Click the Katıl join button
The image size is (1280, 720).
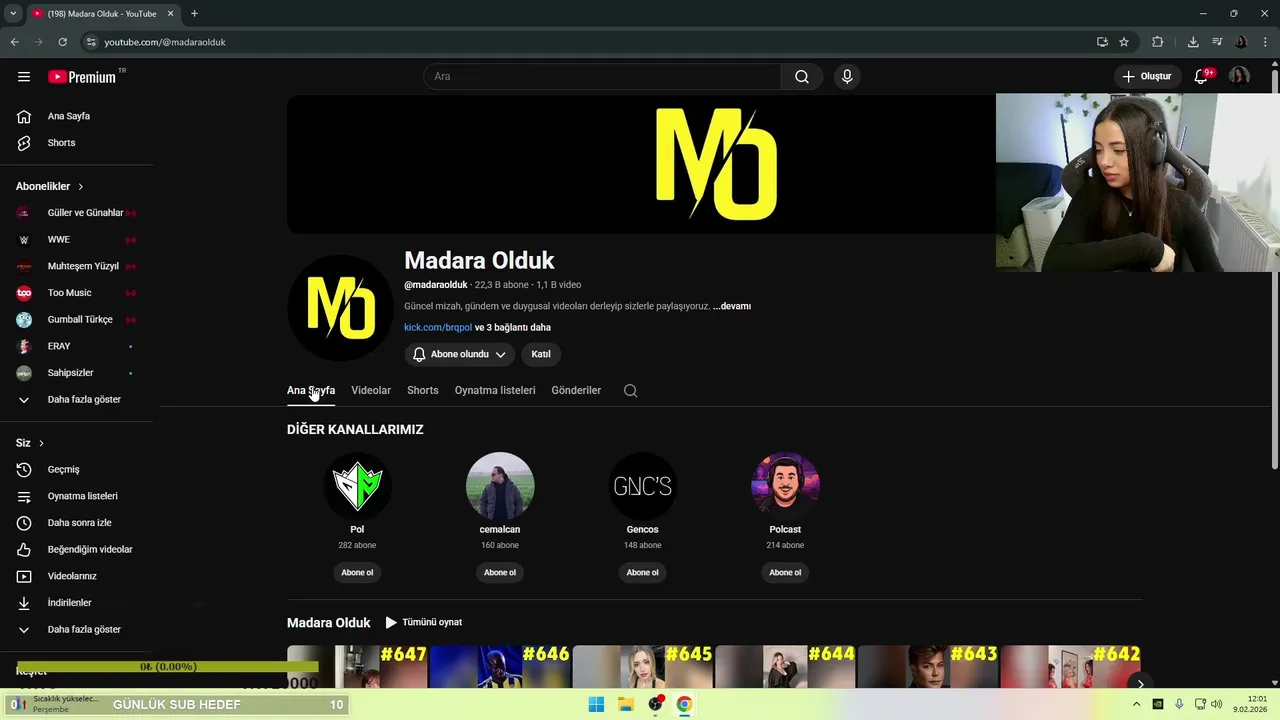(x=541, y=354)
